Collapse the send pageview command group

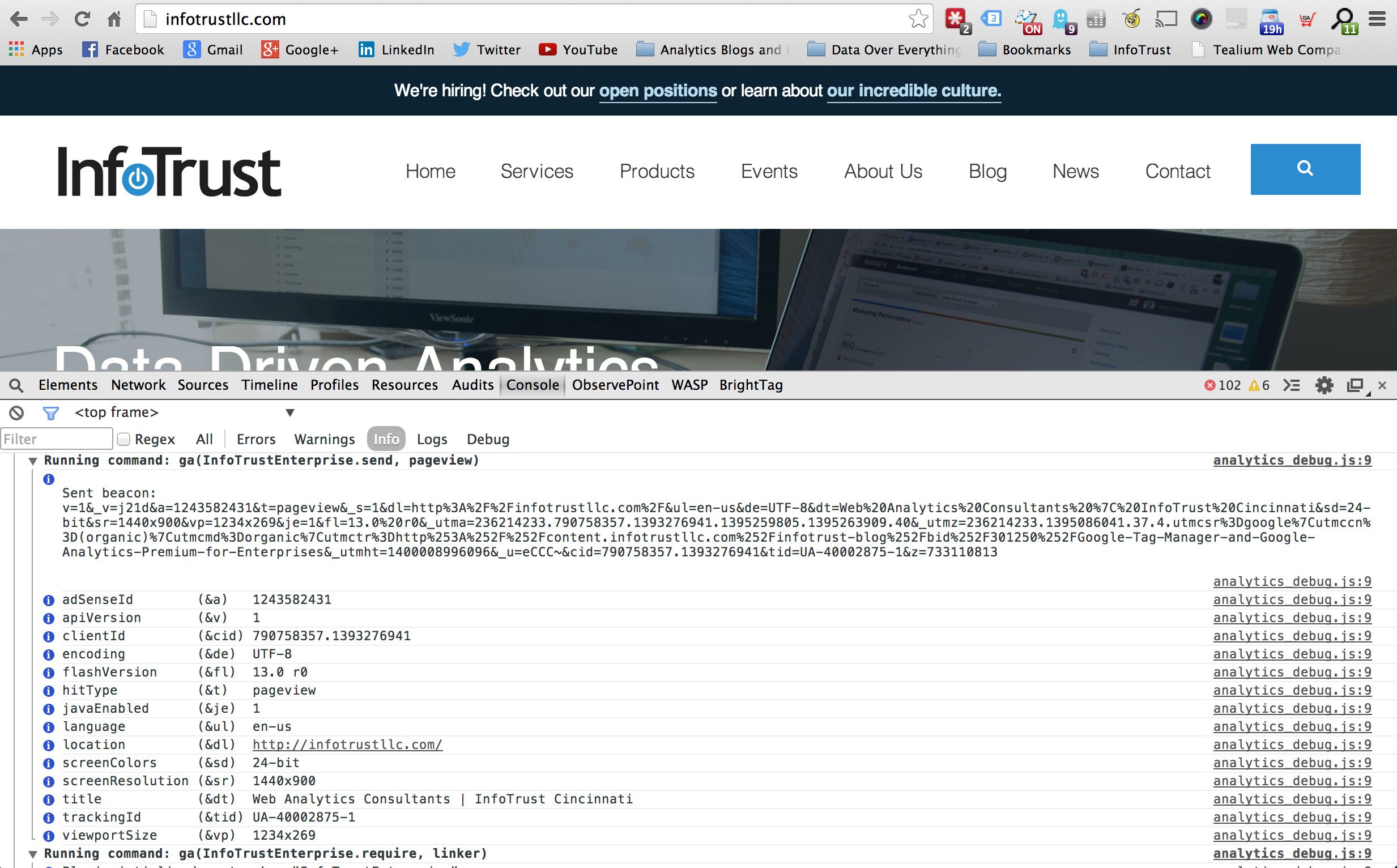point(33,461)
